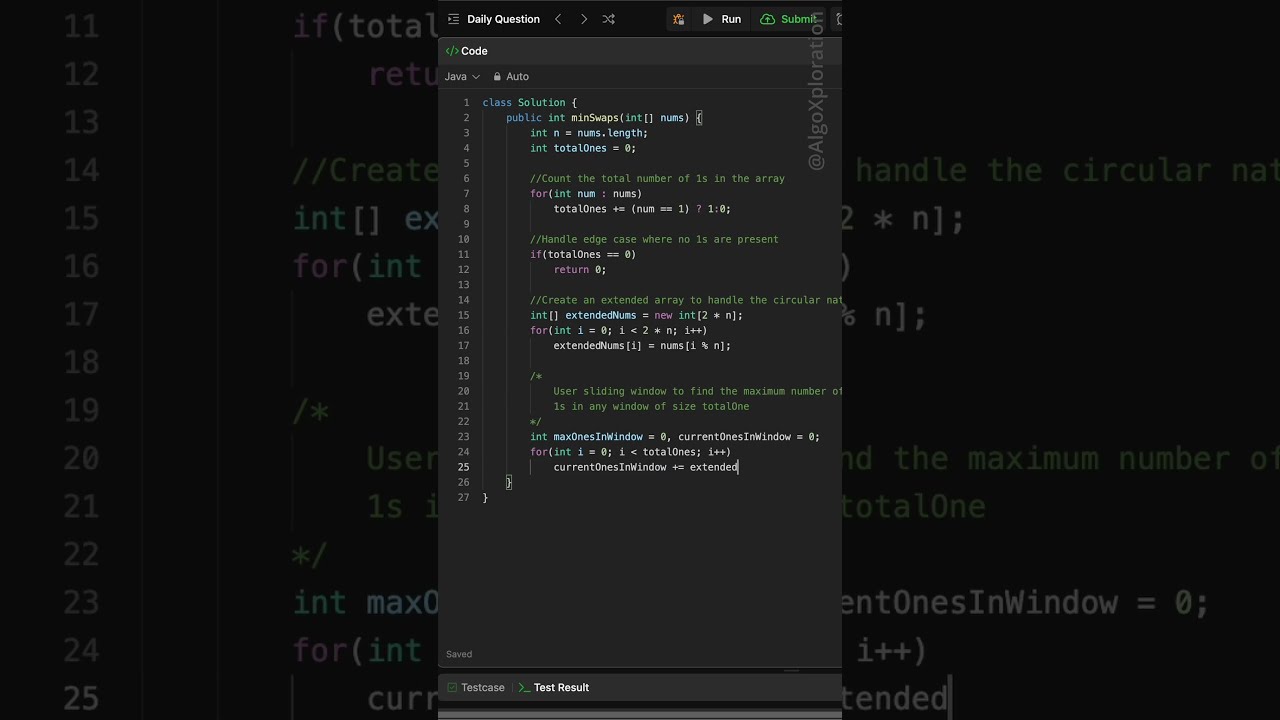Submit the solution
The height and width of the screenshot is (720, 1280).
tap(789, 19)
